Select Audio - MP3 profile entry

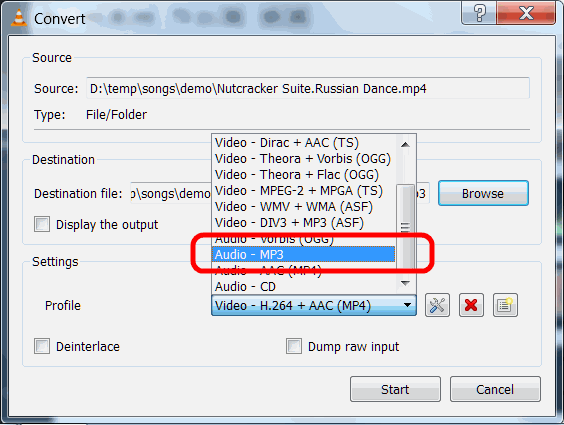pyautogui.click(x=304, y=255)
